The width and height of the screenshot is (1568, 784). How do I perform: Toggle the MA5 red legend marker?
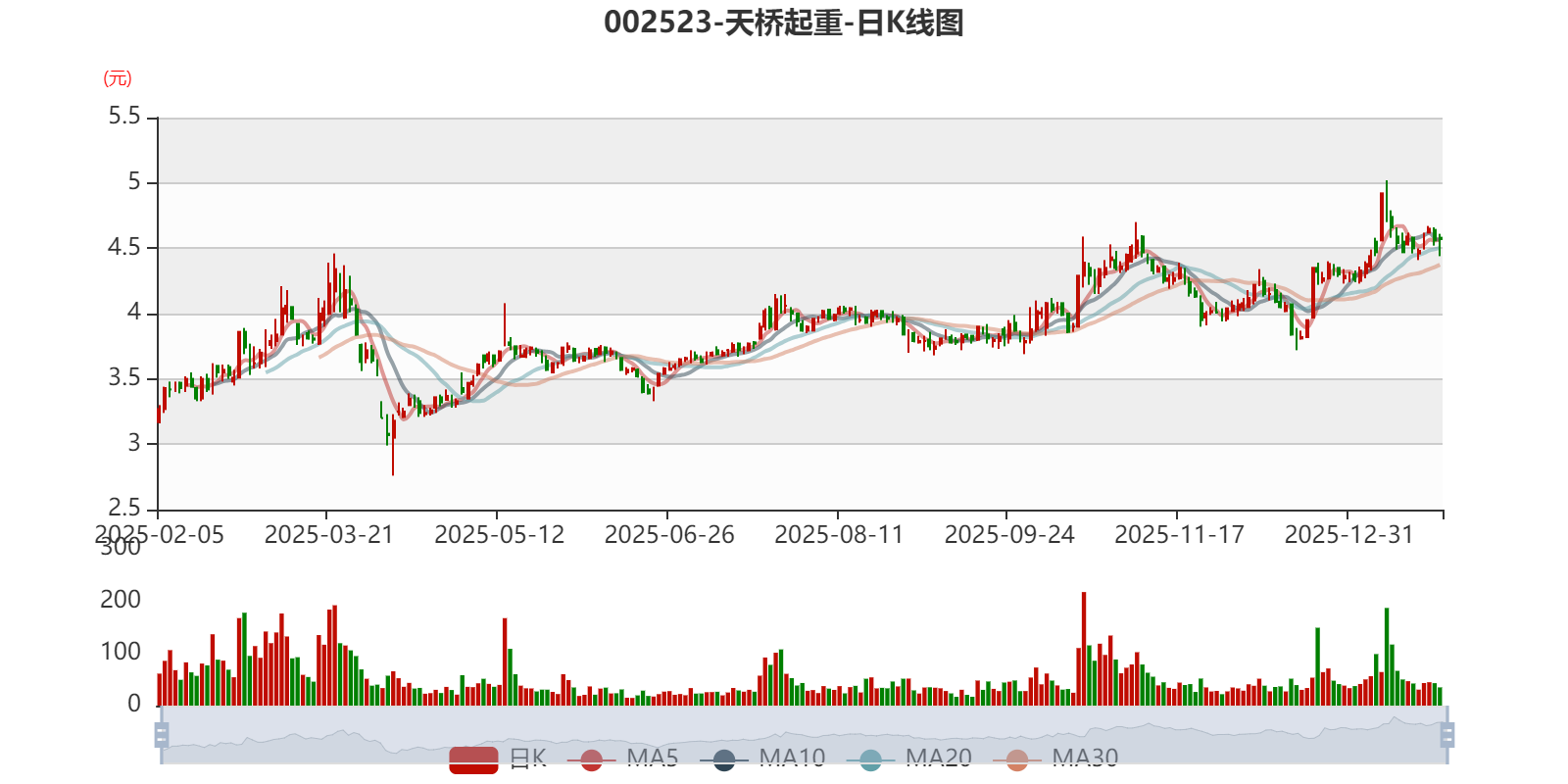[x=591, y=759]
